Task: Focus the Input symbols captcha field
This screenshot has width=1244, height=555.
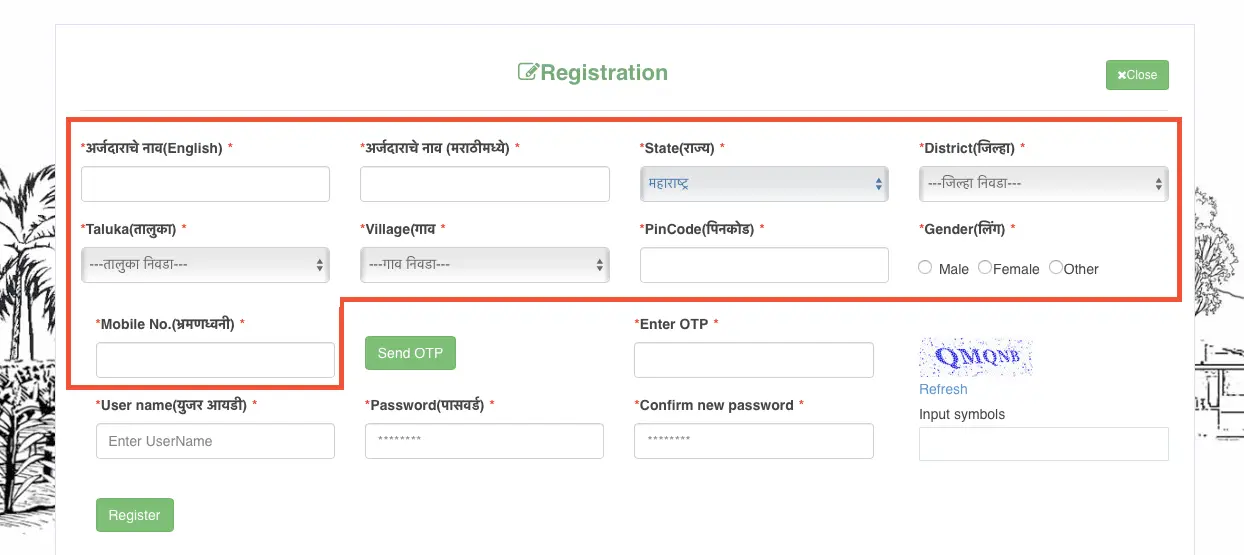Action: coord(1043,444)
